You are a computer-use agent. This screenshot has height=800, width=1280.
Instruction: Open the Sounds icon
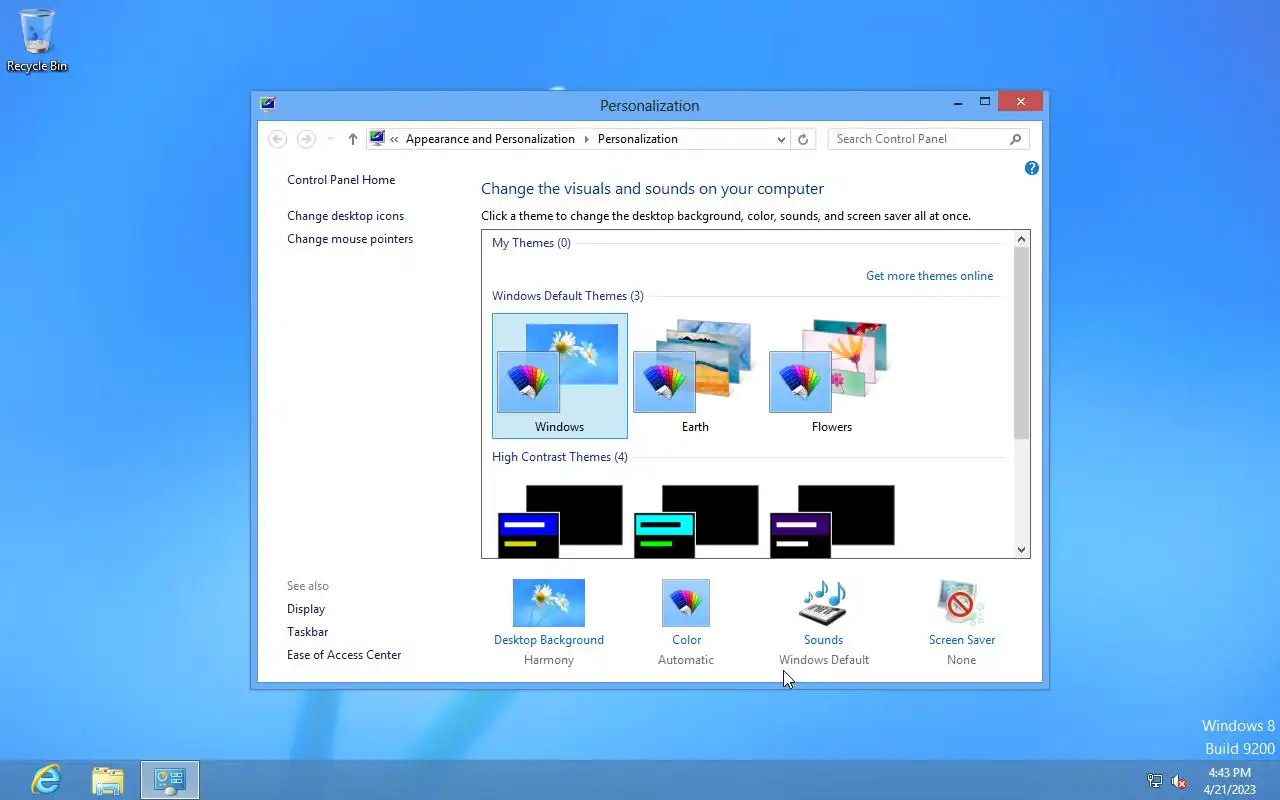(x=824, y=603)
